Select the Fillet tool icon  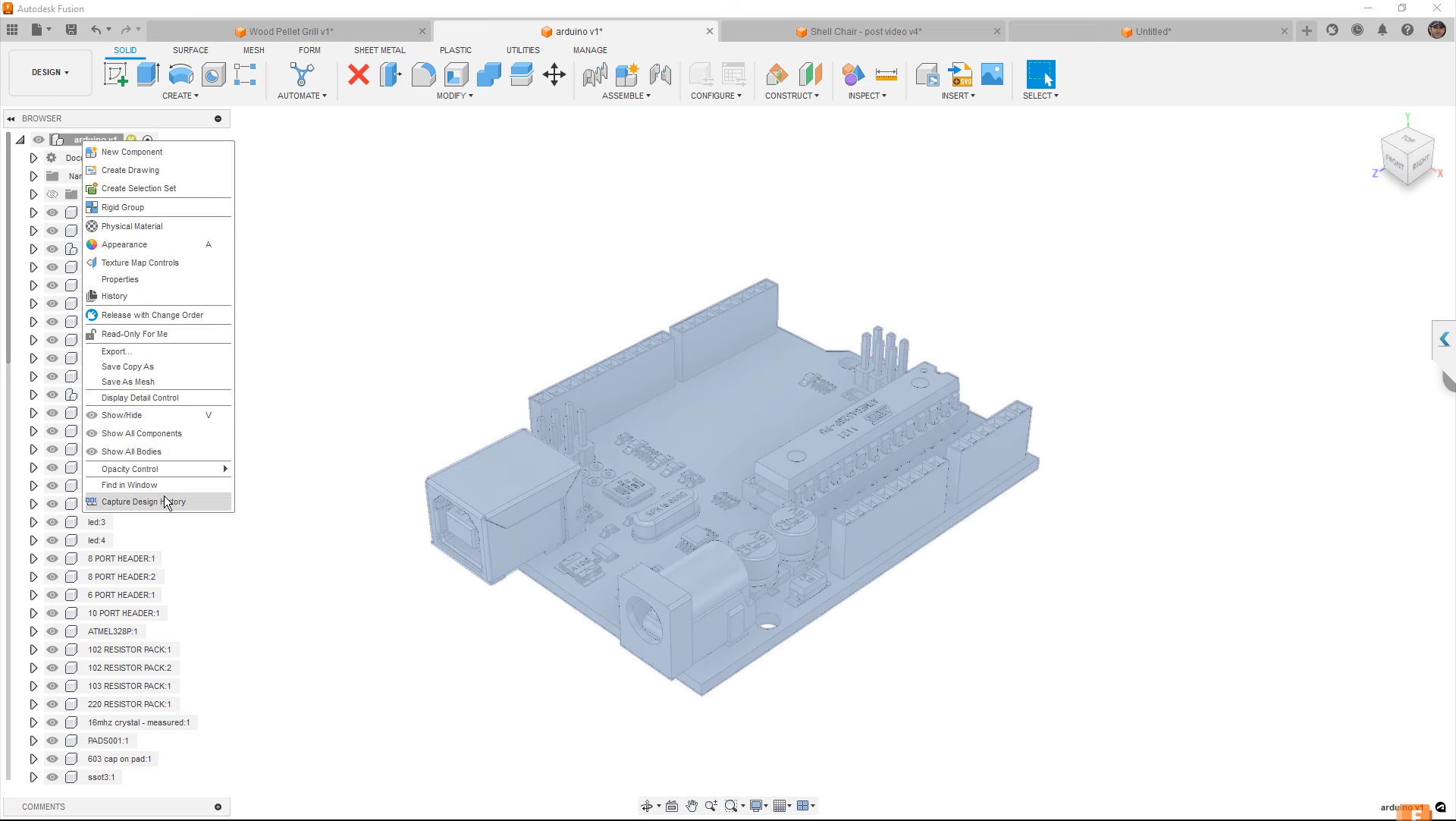coord(423,74)
